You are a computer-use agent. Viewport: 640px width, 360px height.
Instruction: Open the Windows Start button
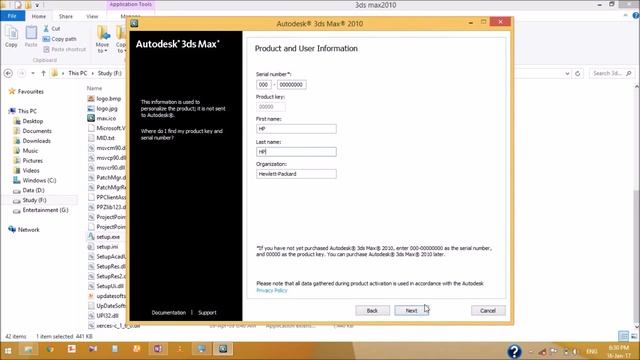point(8,350)
